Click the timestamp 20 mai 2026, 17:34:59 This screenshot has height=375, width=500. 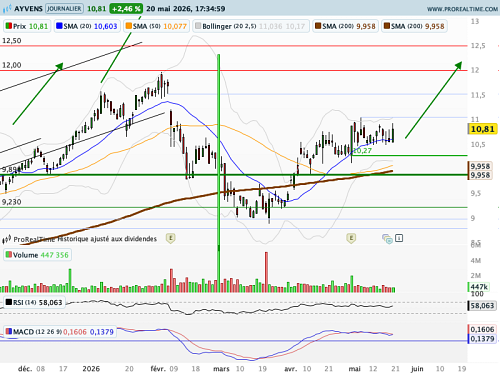click(186, 9)
